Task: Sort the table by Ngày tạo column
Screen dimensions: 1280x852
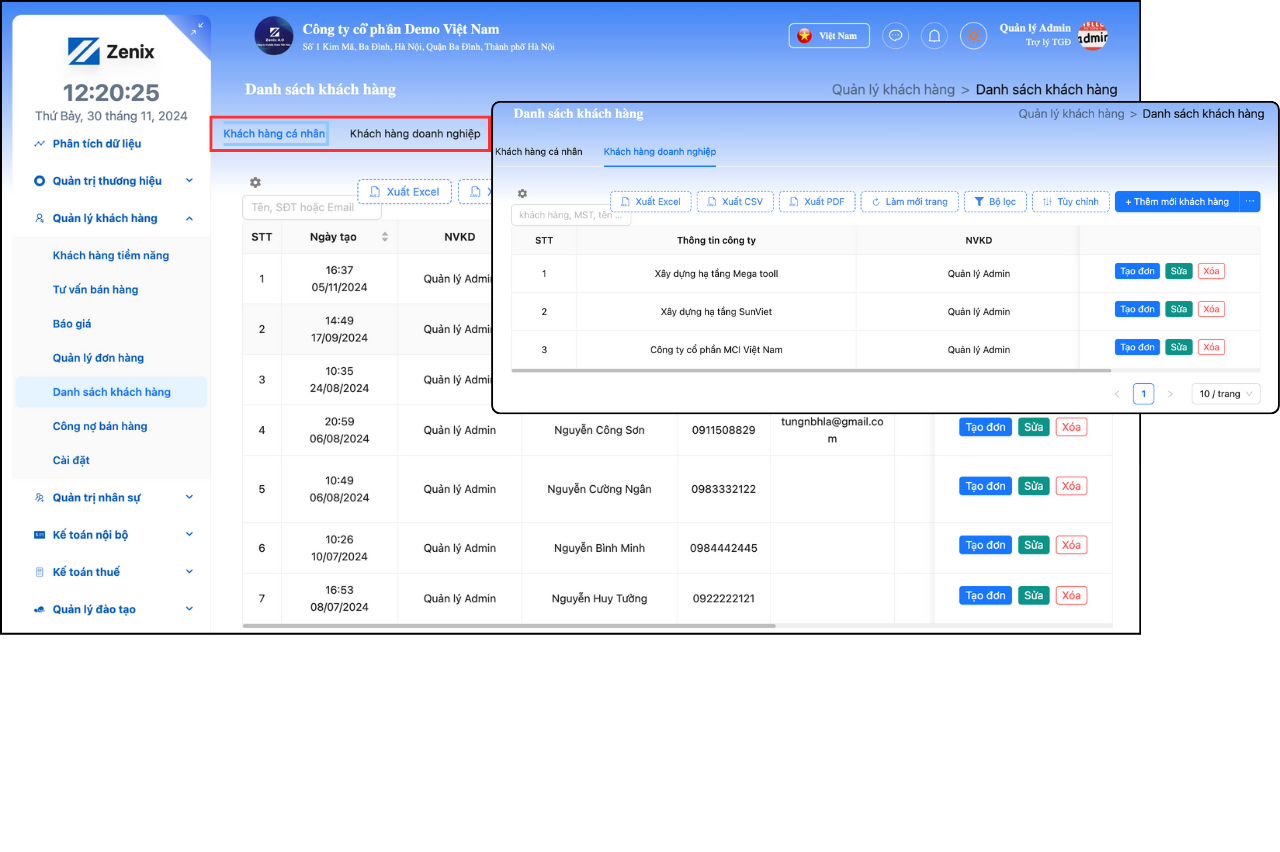Action: click(x=385, y=237)
